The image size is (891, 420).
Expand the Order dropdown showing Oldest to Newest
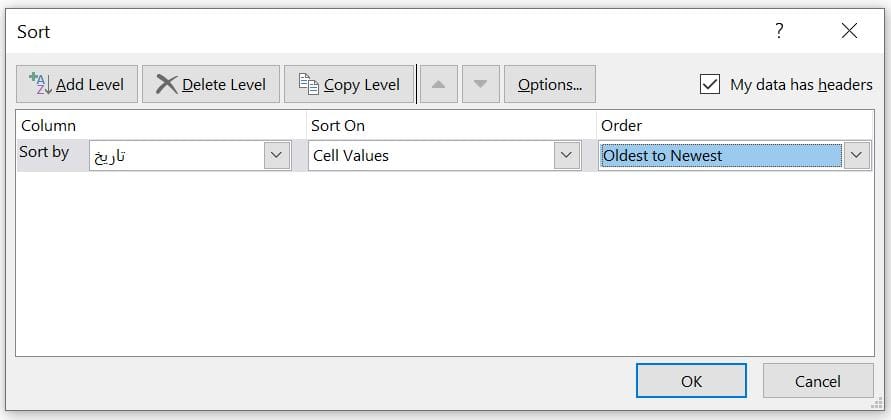tap(856, 155)
